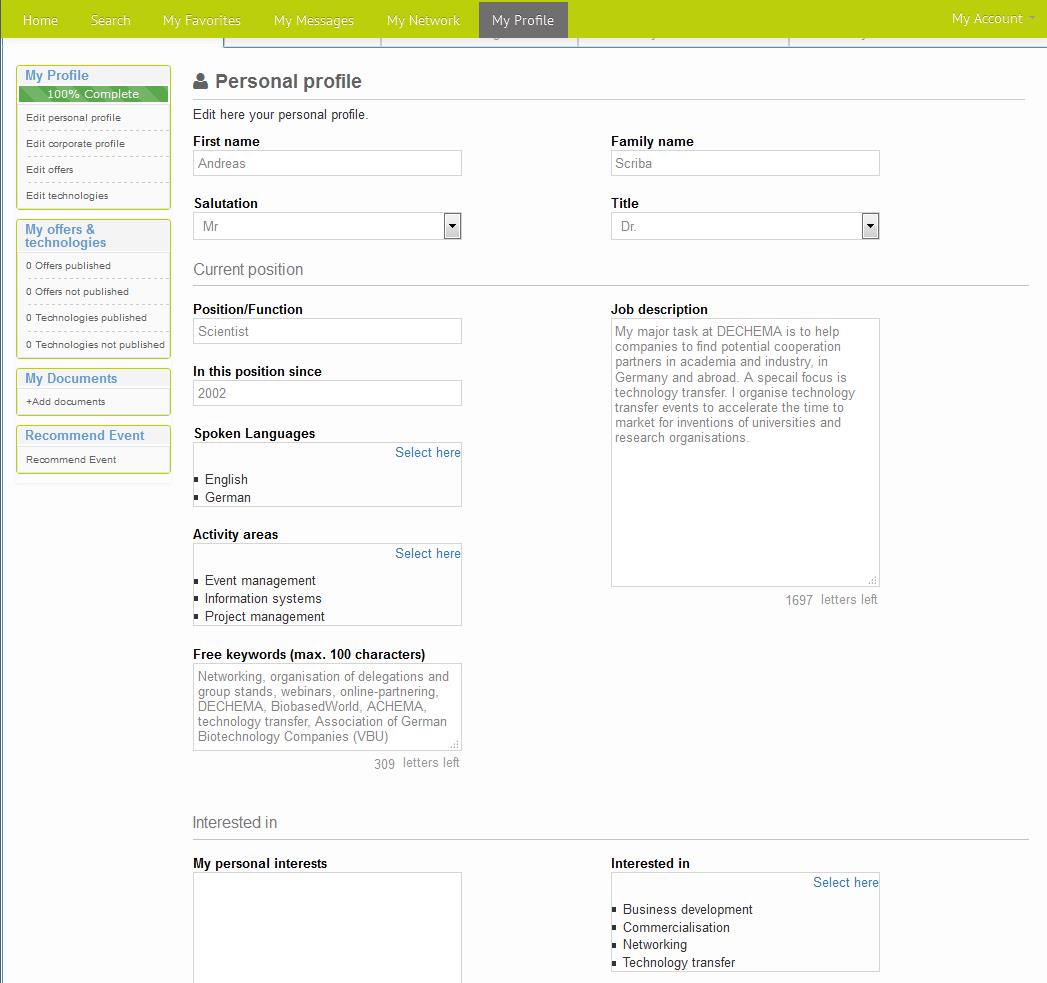Select here link in Interested in box

click(845, 883)
